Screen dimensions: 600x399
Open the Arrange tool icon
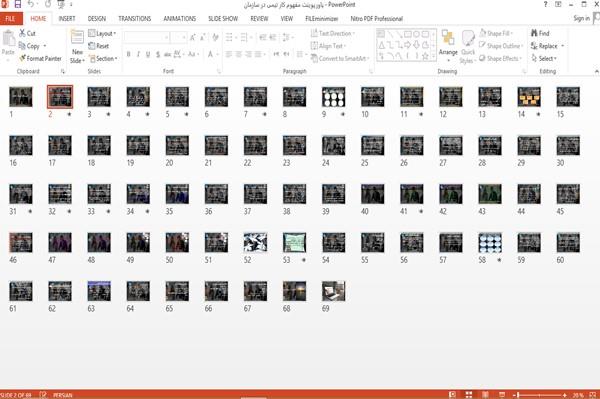pyautogui.click(x=448, y=38)
